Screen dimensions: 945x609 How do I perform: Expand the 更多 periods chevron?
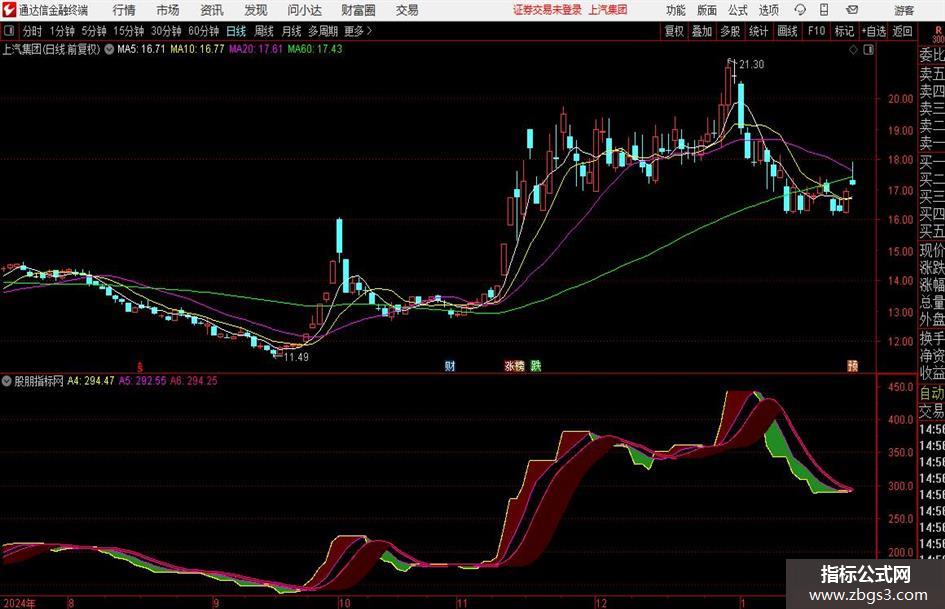click(x=369, y=31)
